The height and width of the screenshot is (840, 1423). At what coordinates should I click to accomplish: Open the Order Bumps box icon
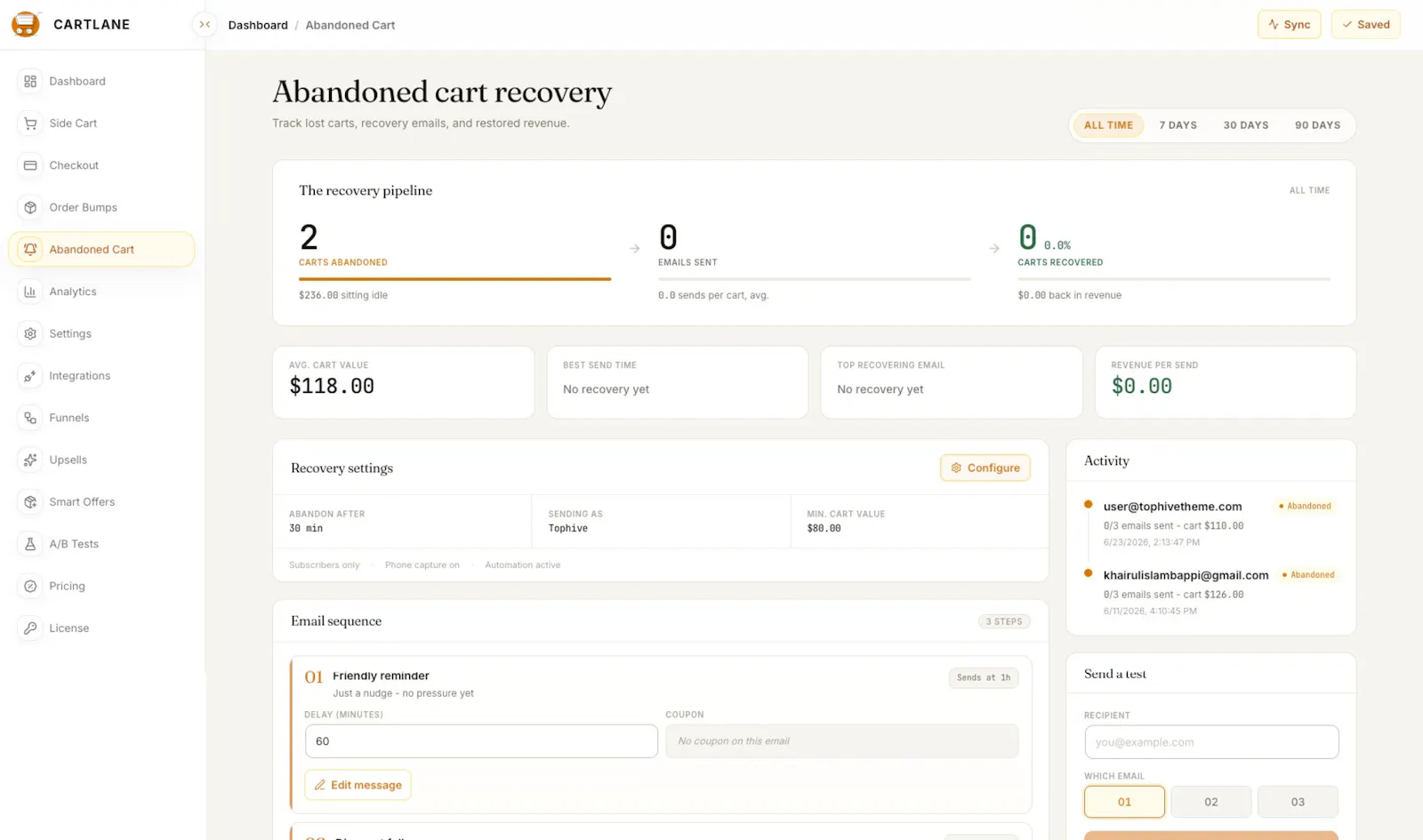30,207
